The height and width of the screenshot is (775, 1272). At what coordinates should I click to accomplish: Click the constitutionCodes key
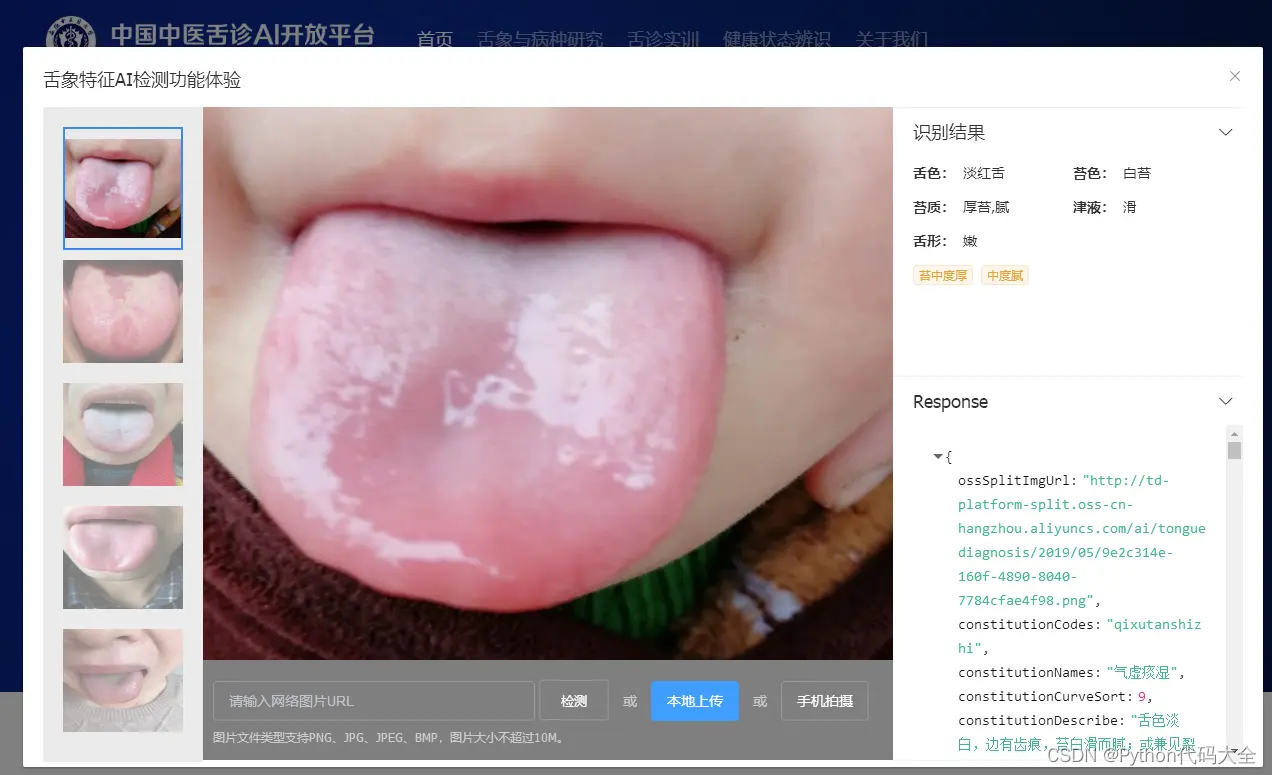(x=1029, y=624)
